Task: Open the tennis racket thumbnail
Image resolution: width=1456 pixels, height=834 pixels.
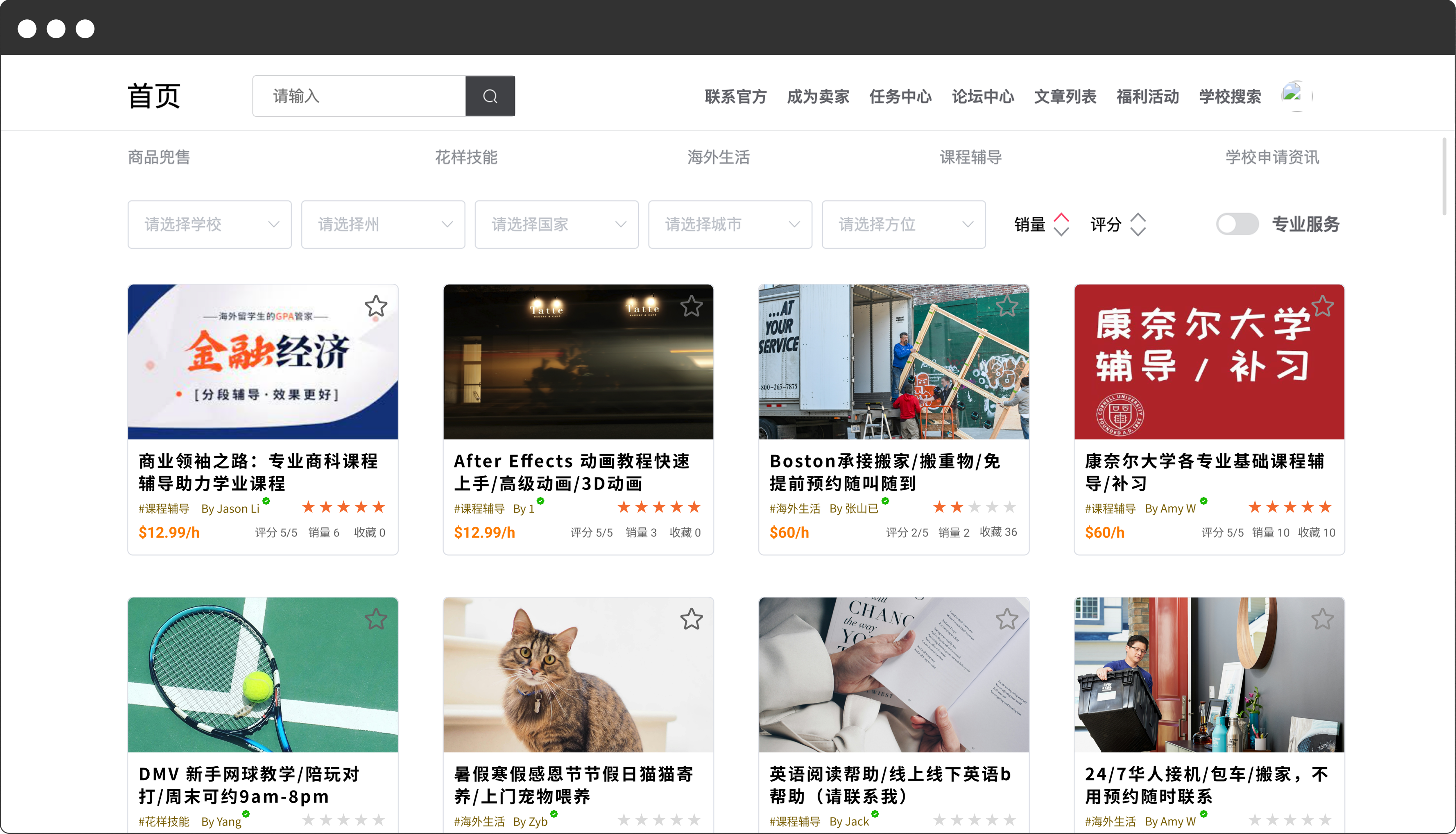Action: coord(263,675)
